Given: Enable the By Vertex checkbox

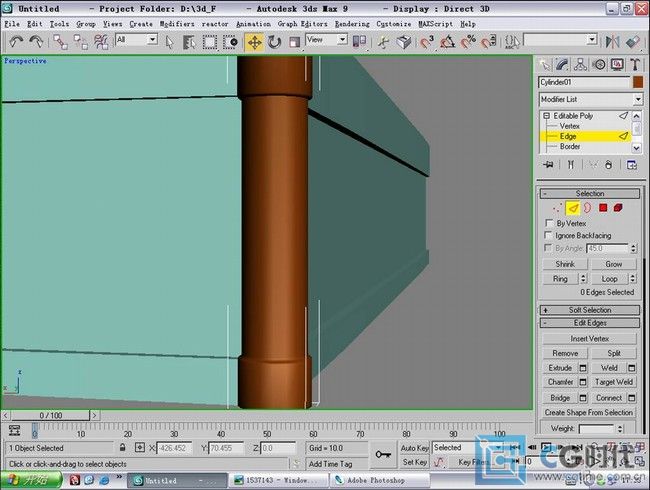Looking at the screenshot, I should click(x=549, y=223).
